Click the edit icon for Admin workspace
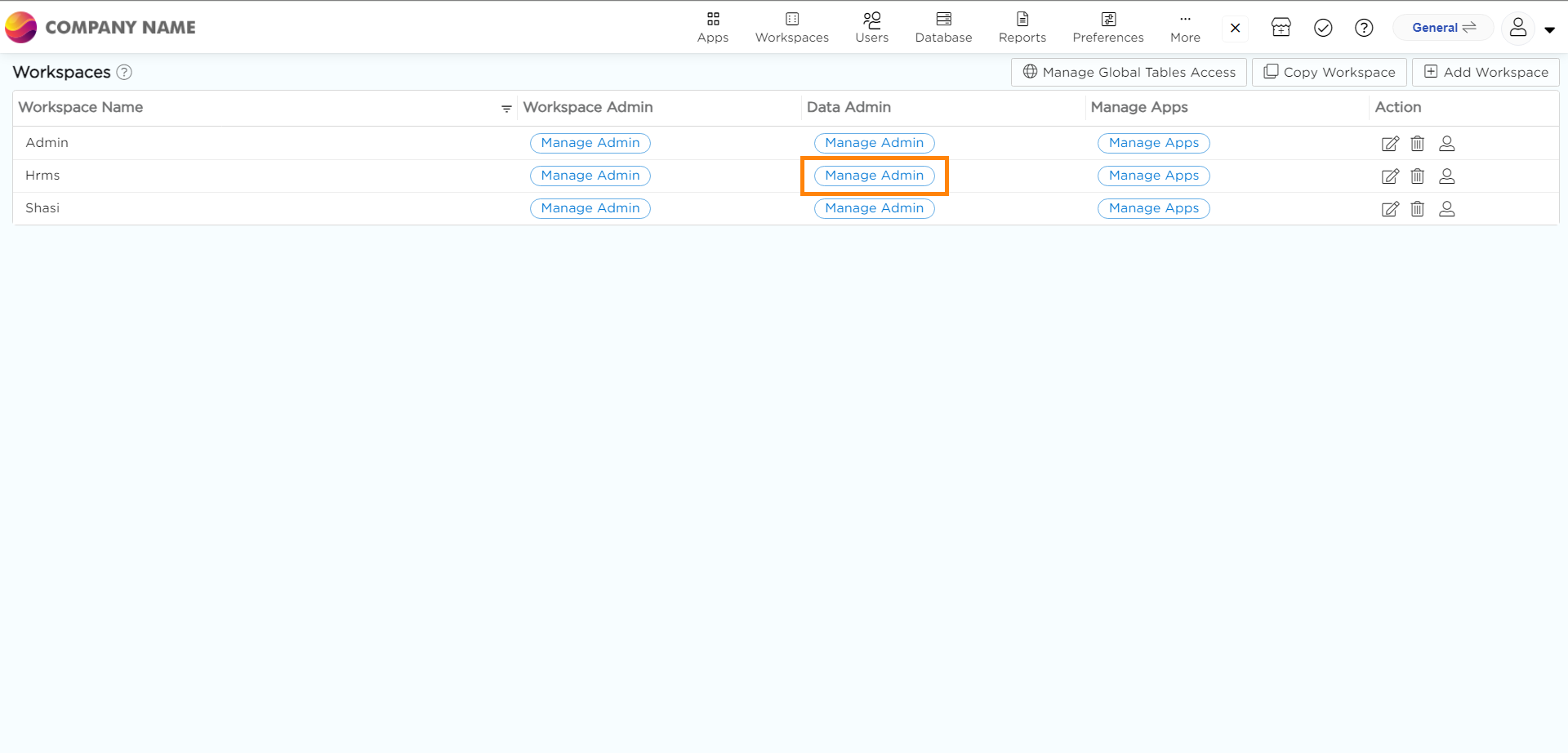The width and height of the screenshot is (1568, 753). (1389, 144)
